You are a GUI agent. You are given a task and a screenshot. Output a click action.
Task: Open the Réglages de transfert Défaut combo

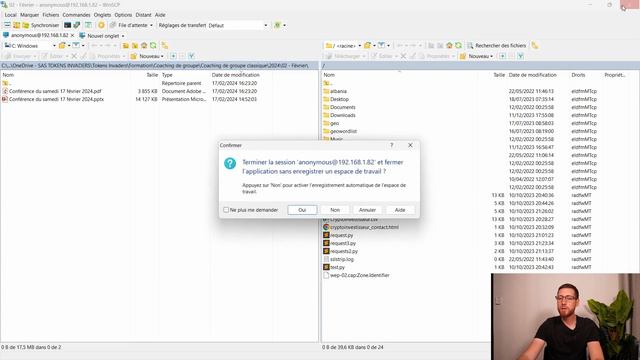pyautogui.click(x=238, y=25)
